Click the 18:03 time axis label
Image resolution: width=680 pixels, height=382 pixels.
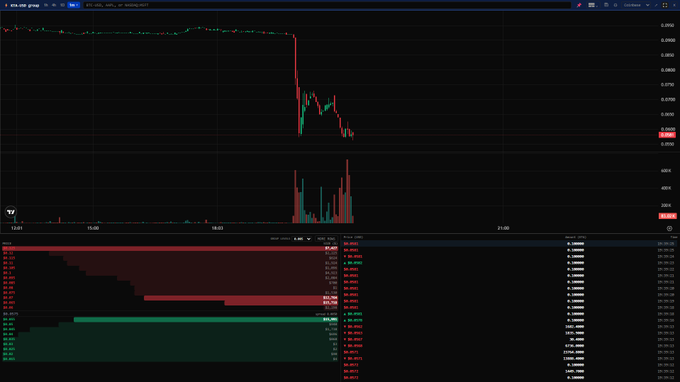point(217,228)
